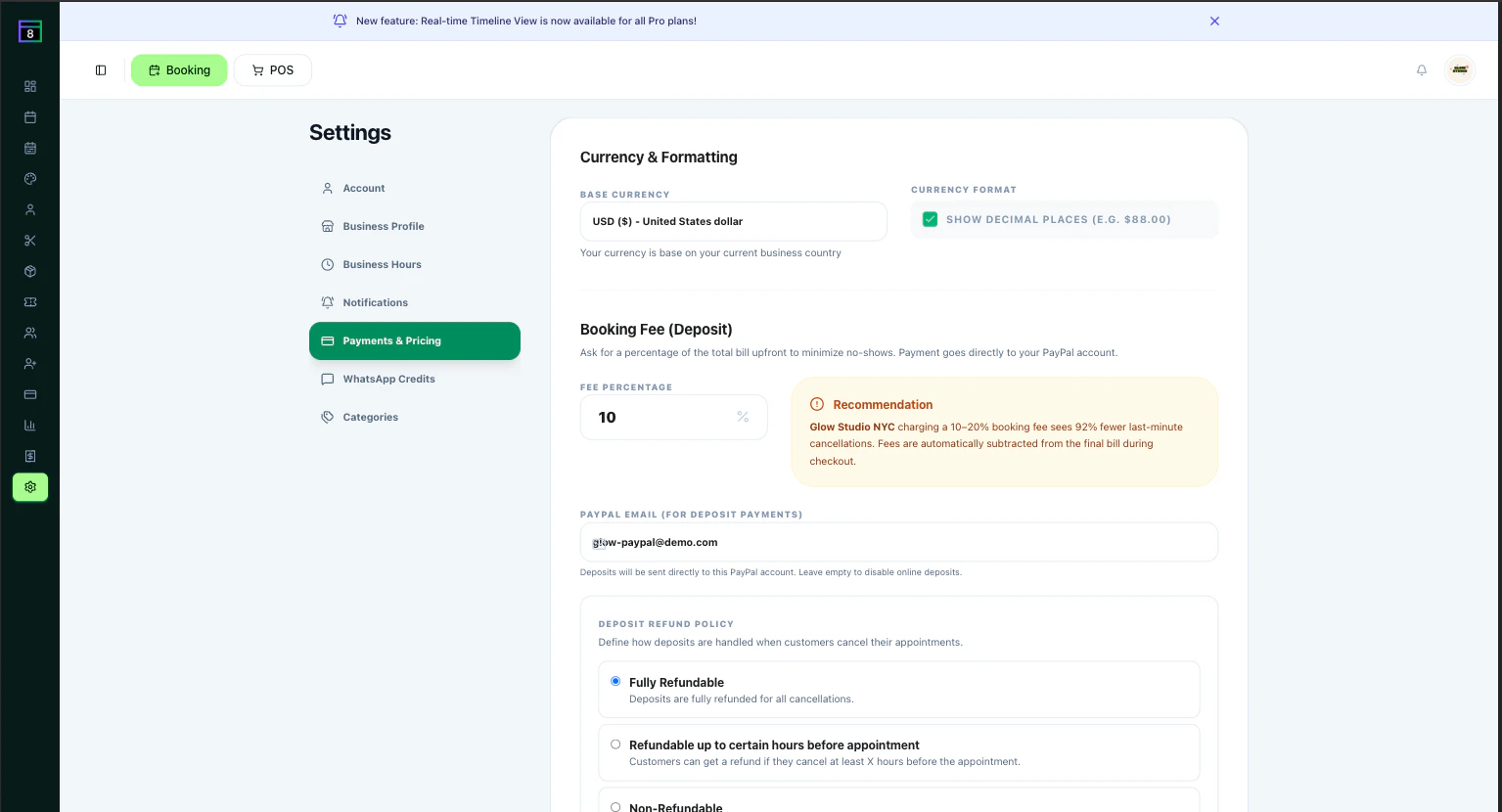This screenshot has height=812, width=1502.
Task: Click 'Your currency is base on' note
Action: click(x=710, y=252)
